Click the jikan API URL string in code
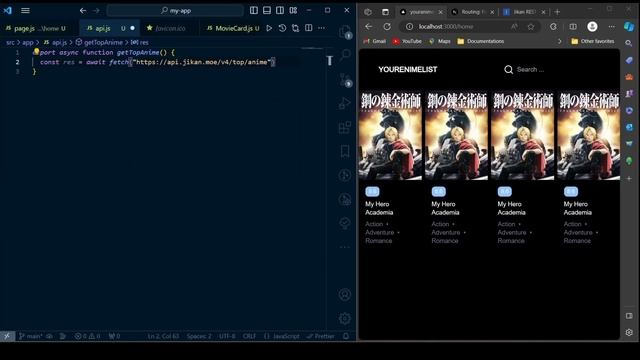The height and width of the screenshot is (360, 640). (202, 62)
